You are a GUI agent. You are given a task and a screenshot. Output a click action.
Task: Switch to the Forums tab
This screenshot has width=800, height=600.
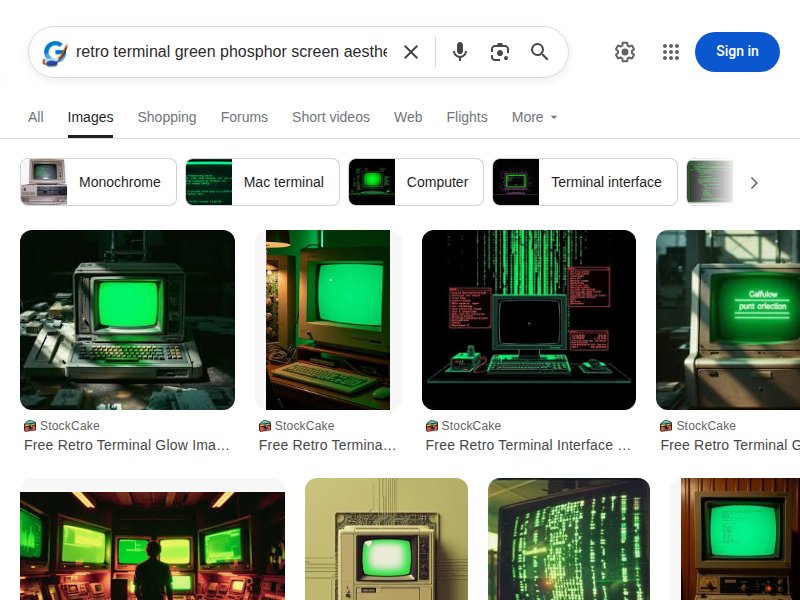[244, 117]
